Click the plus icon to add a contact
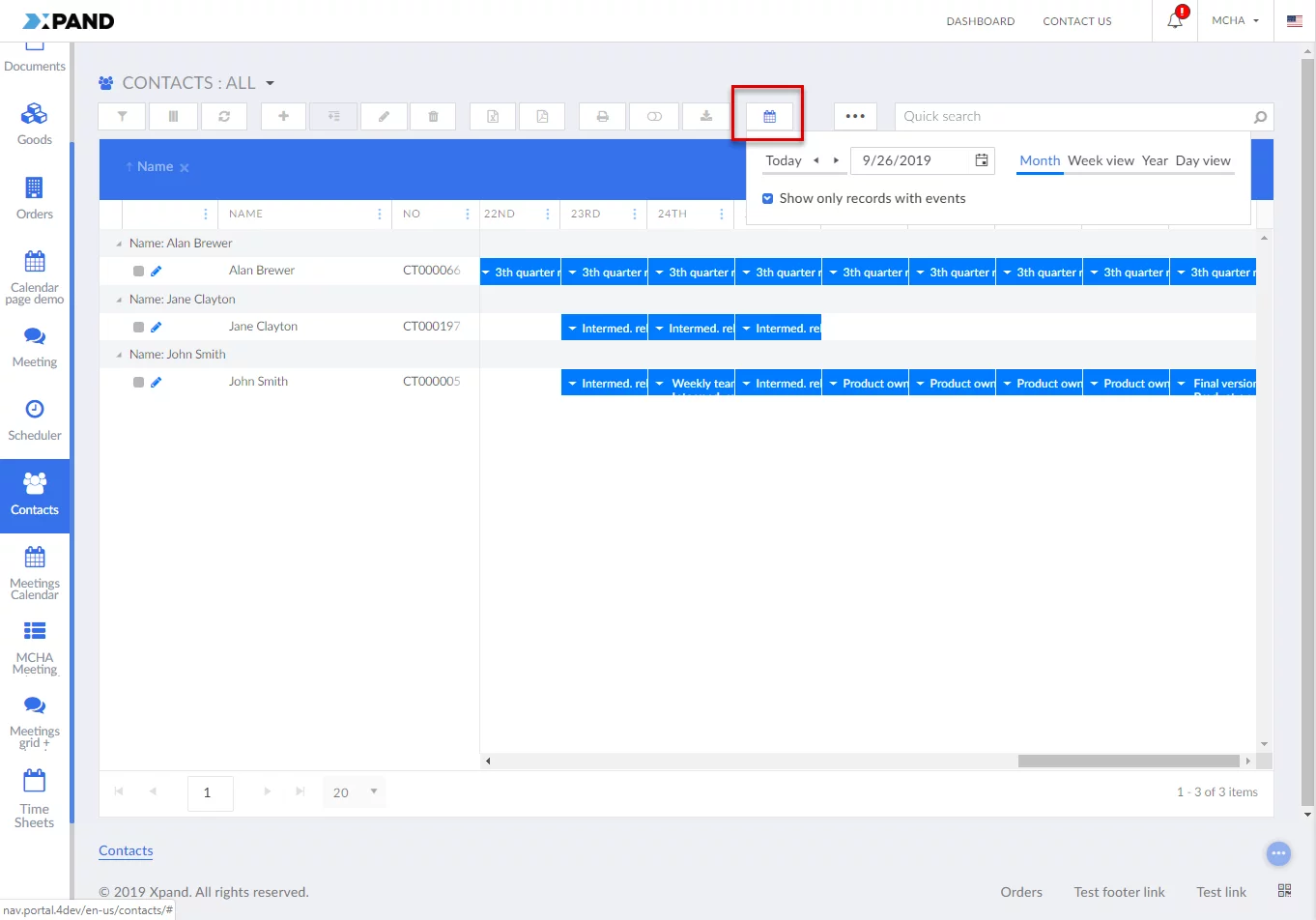Image resolution: width=1316 pixels, height=920 pixels. coord(283,117)
